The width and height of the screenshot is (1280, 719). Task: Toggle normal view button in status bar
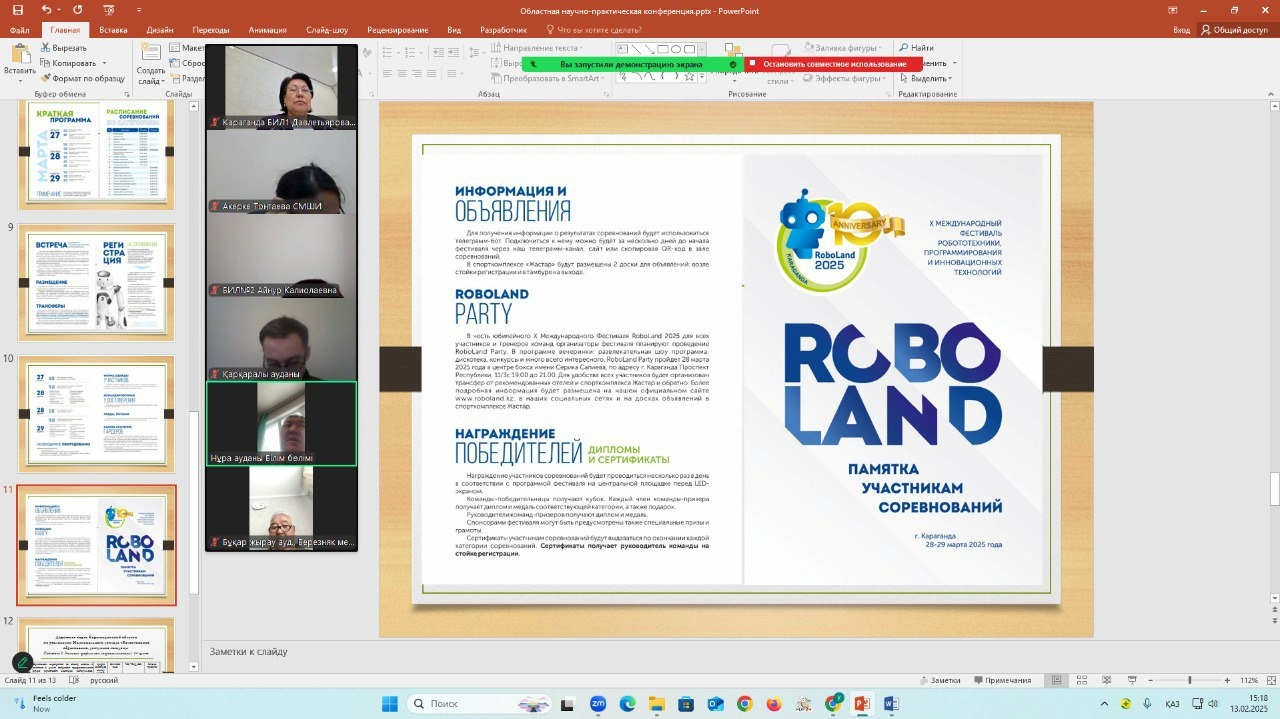point(1058,680)
